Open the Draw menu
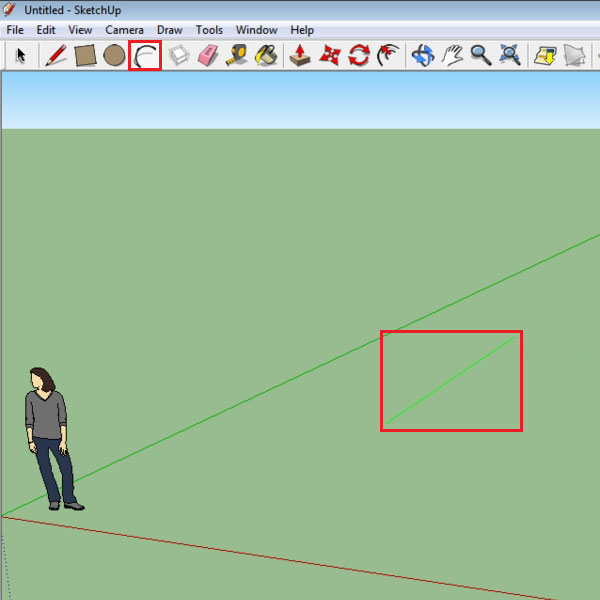This screenshot has height=600, width=600. (170, 30)
